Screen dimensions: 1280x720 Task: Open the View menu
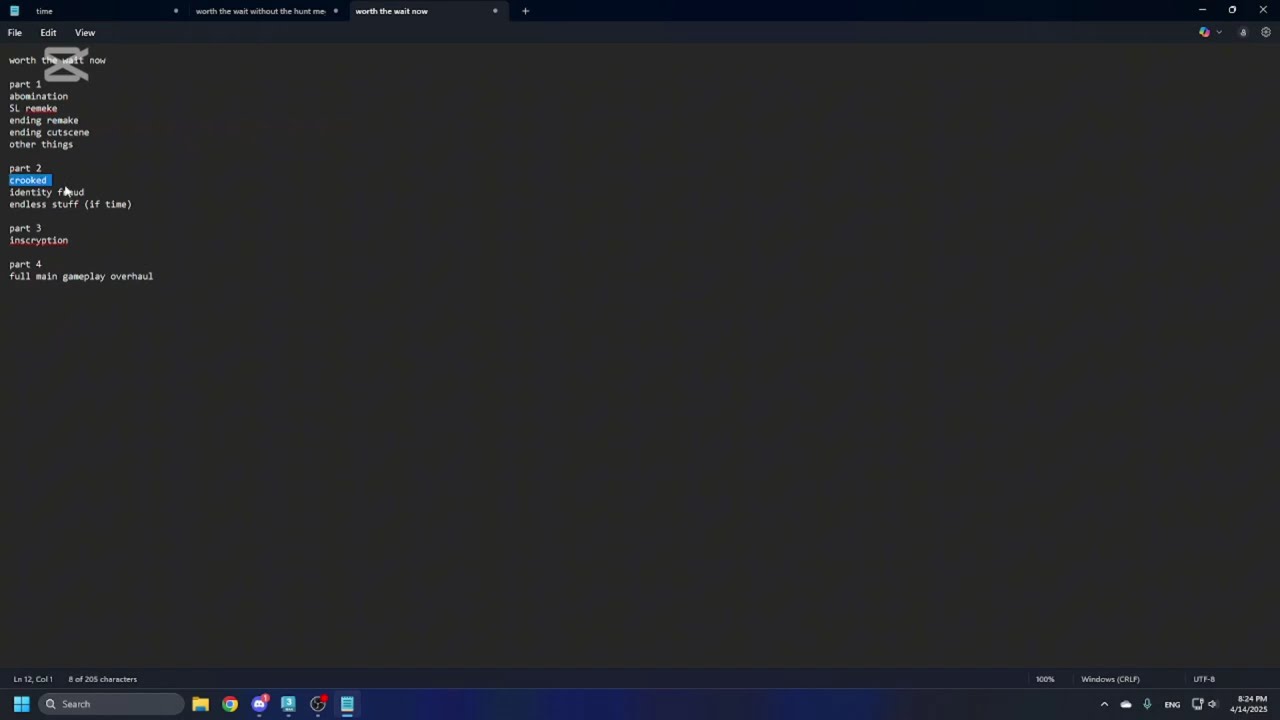(x=85, y=32)
